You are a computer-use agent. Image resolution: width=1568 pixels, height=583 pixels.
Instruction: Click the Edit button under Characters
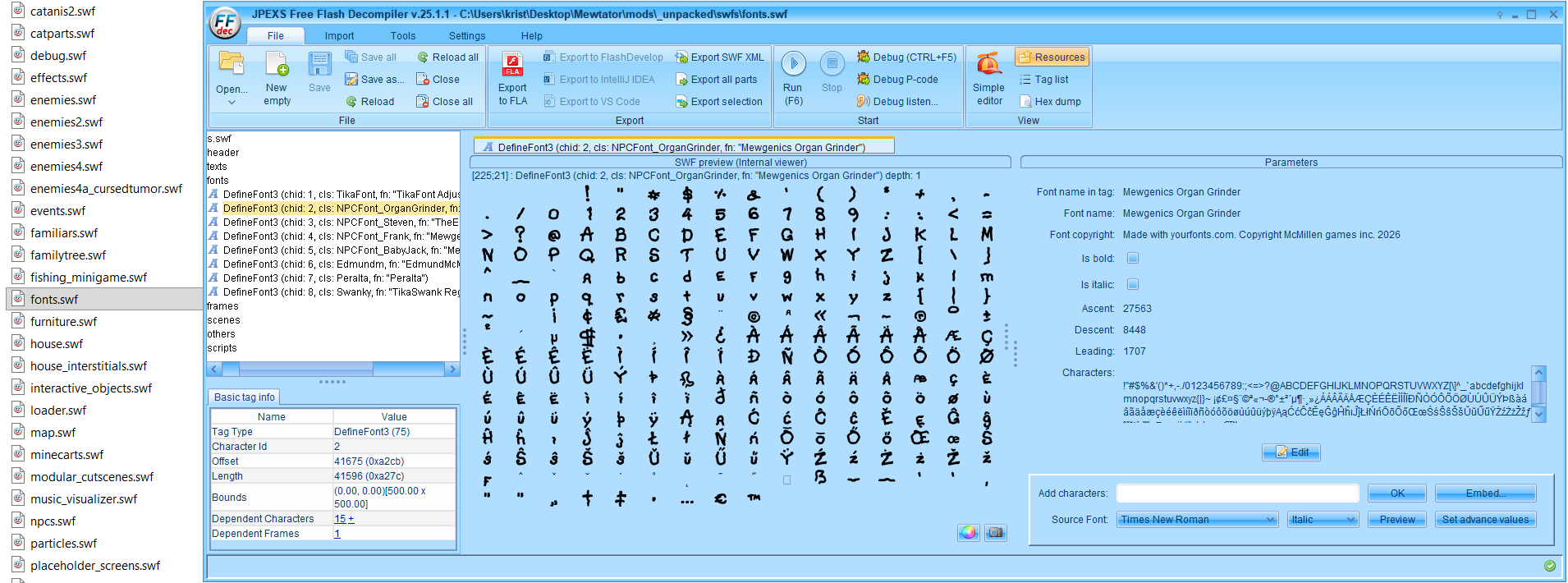coord(1292,452)
